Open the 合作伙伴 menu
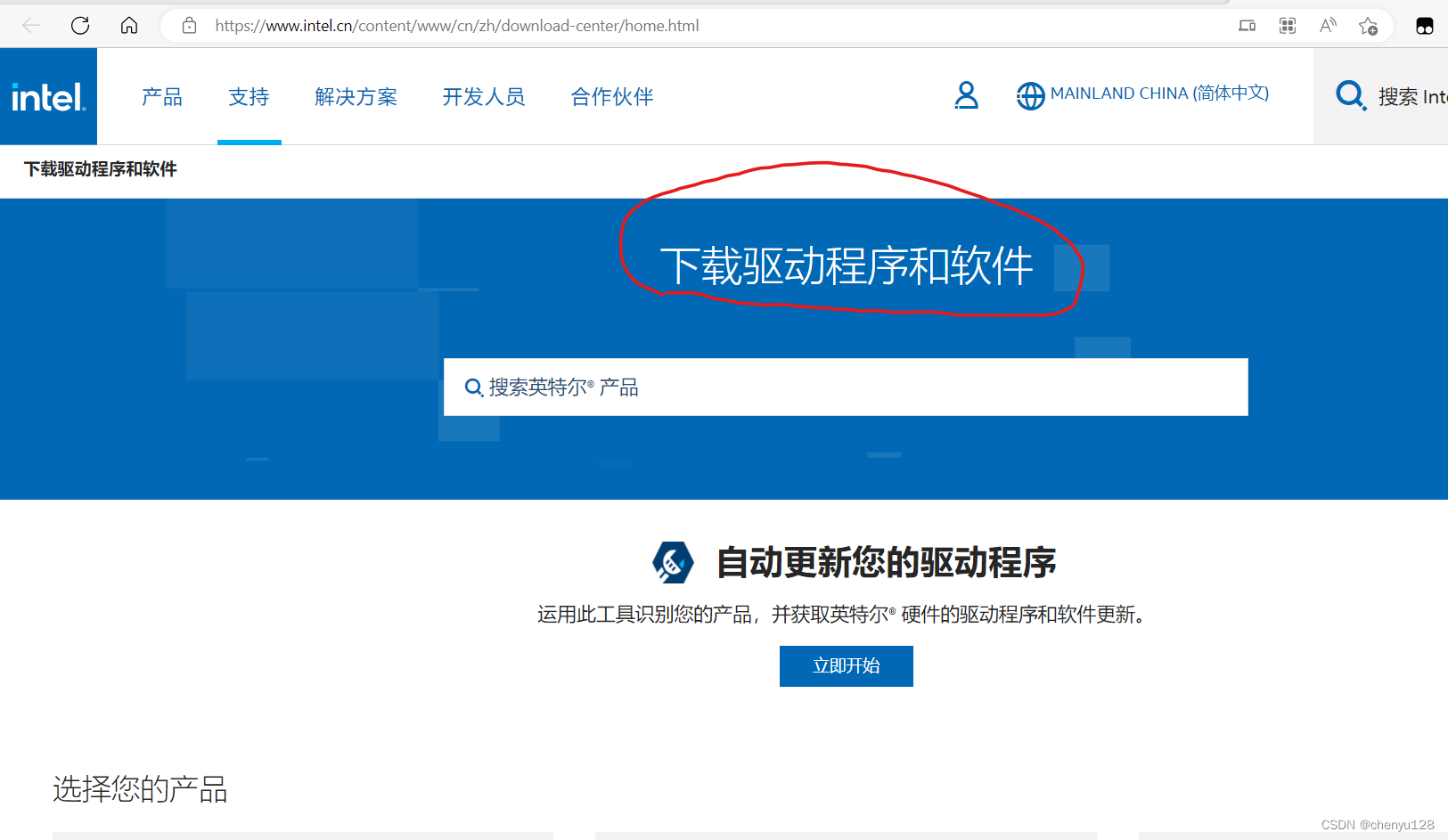This screenshot has height=840, width=1448. tap(612, 96)
